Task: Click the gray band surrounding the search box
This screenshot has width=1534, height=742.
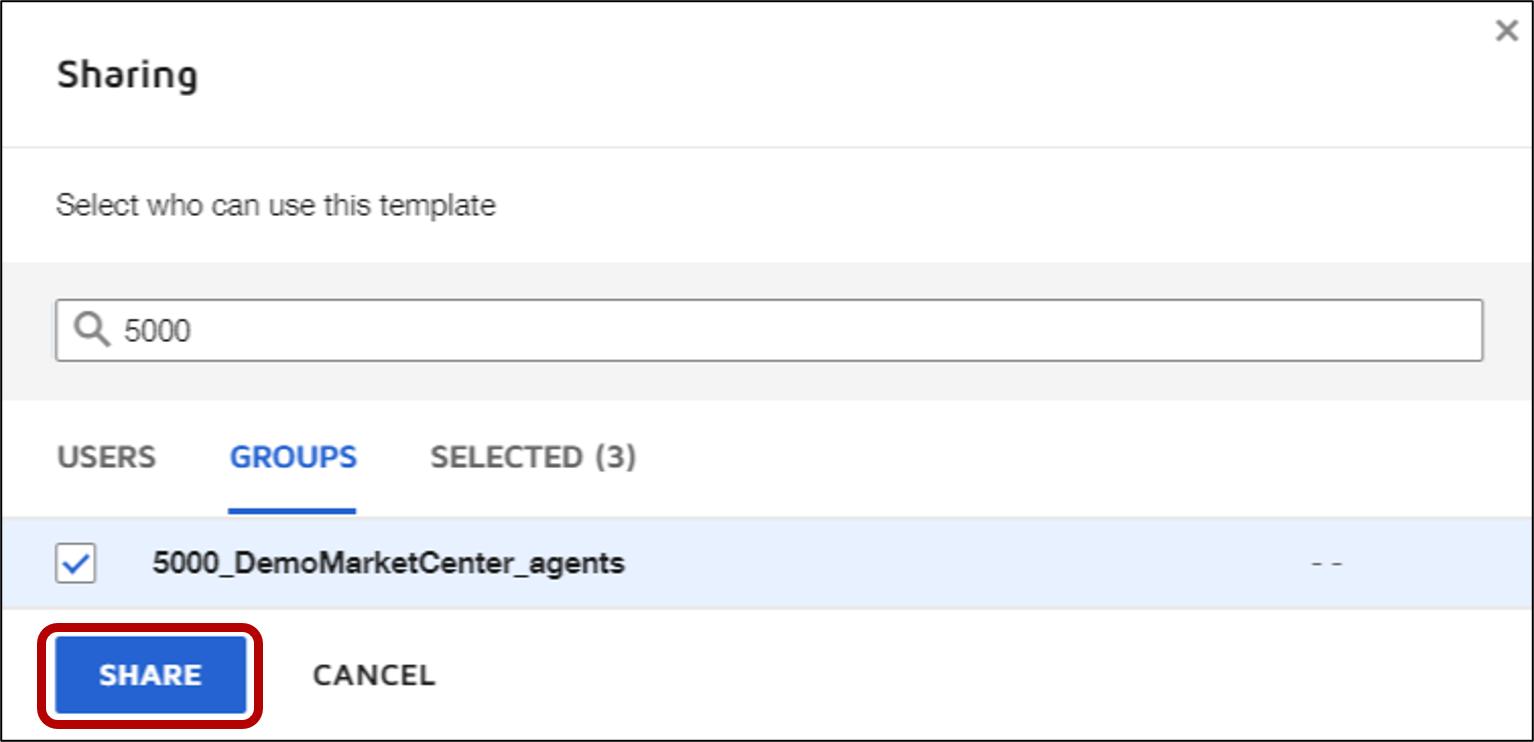Action: click(x=767, y=381)
